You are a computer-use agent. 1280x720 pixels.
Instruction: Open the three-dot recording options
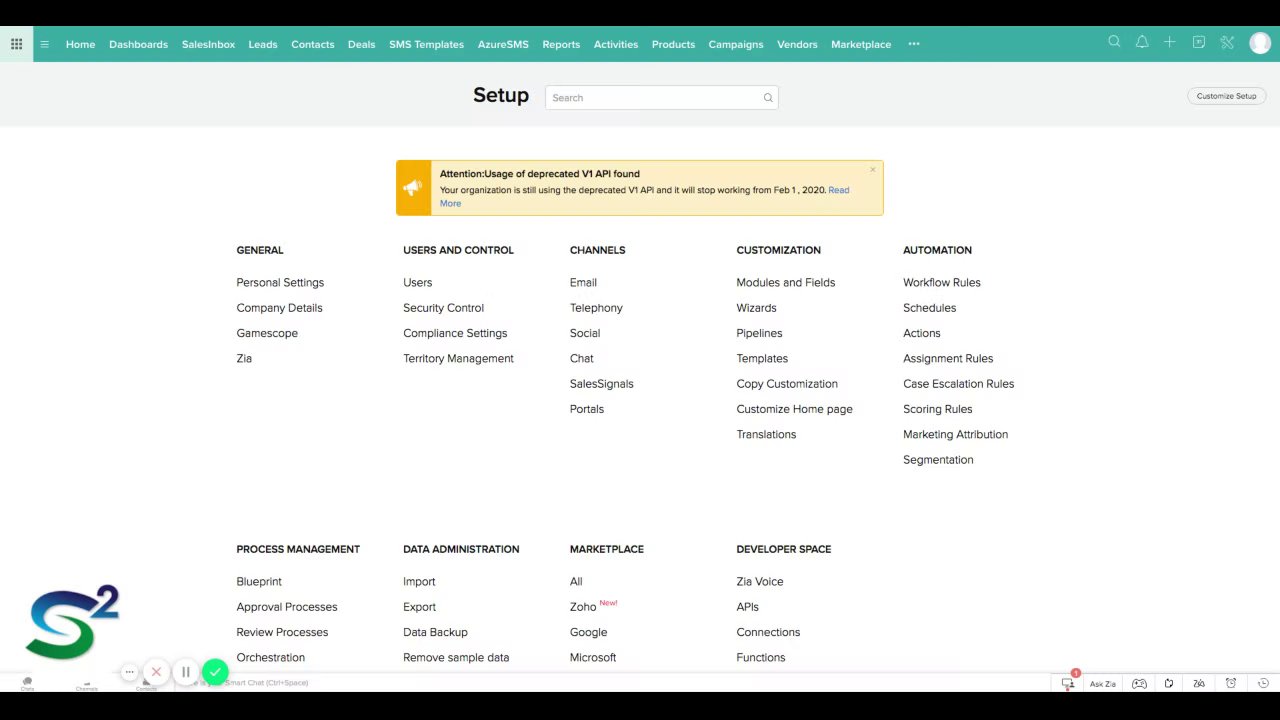pyautogui.click(x=129, y=672)
